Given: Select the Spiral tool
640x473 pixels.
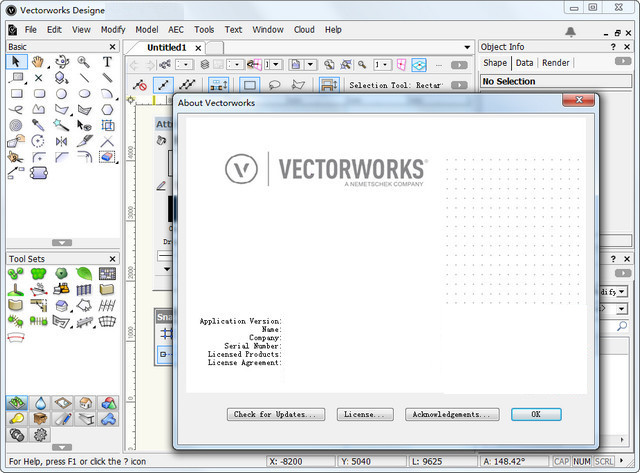Looking at the screenshot, I should tap(16, 126).
